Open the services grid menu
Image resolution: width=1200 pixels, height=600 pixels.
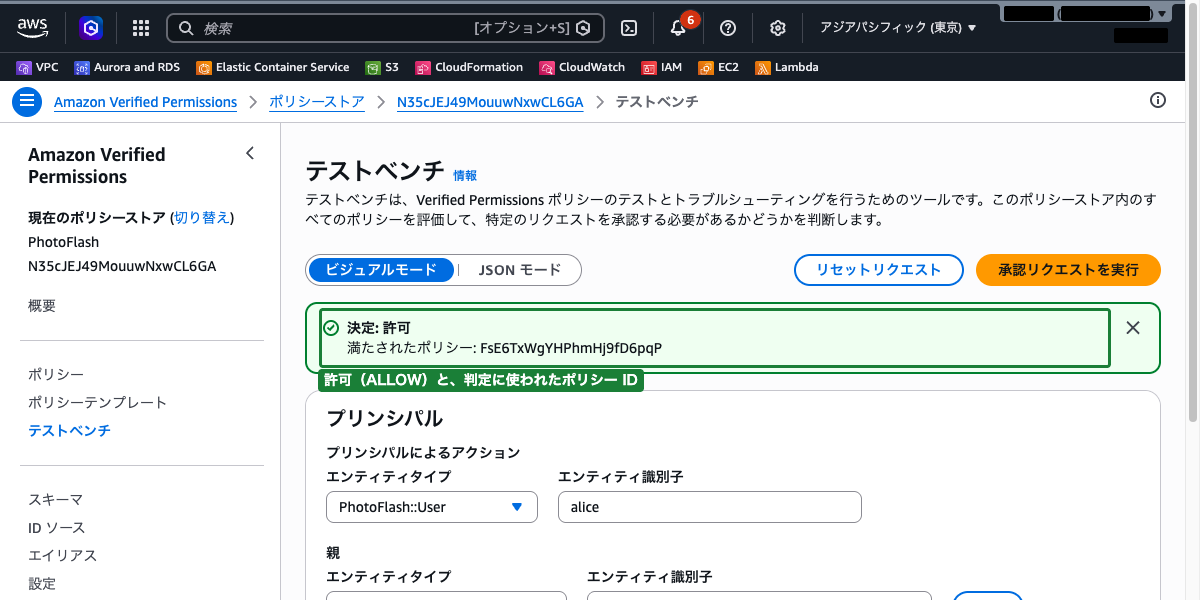141,28
